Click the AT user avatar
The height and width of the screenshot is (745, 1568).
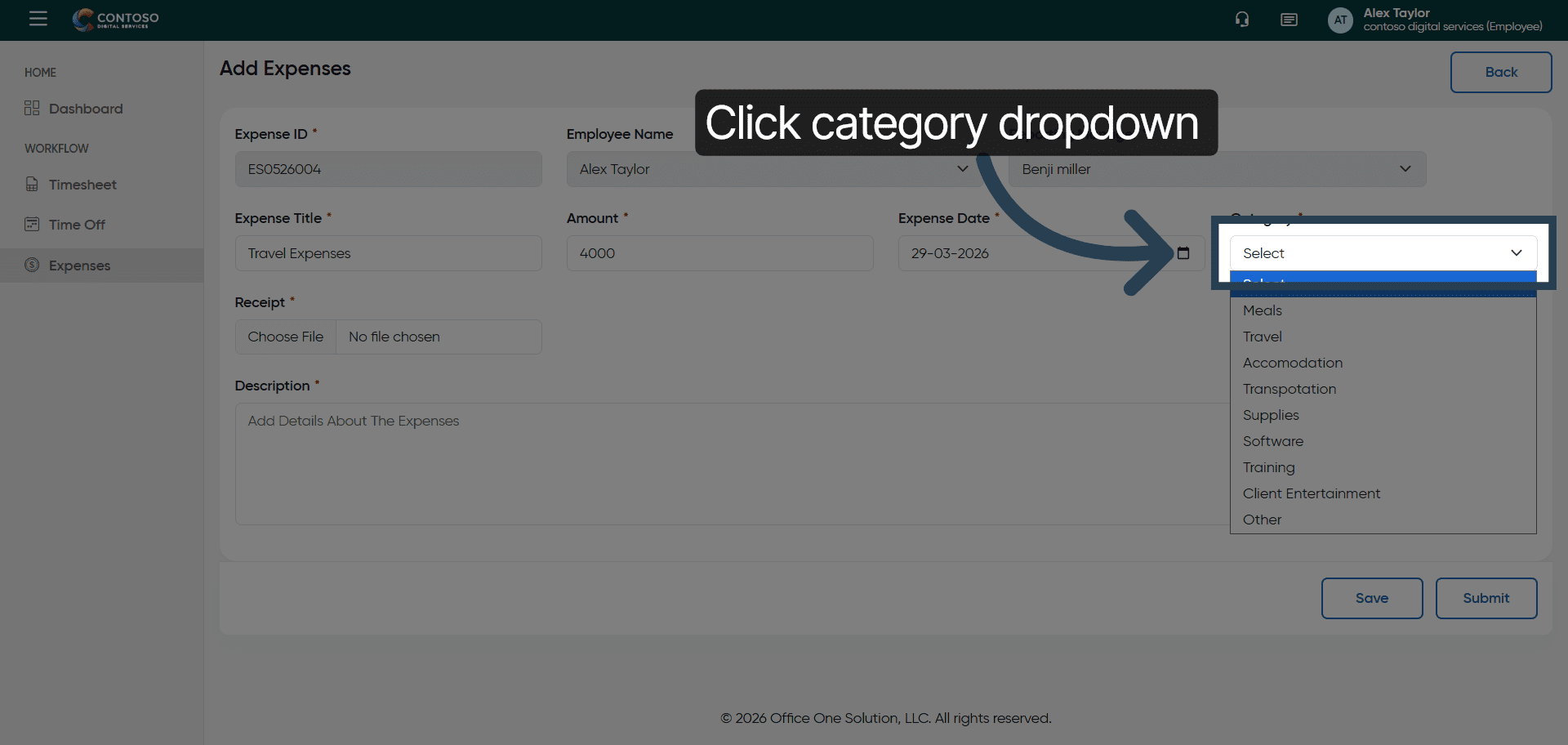[1340, 20]
